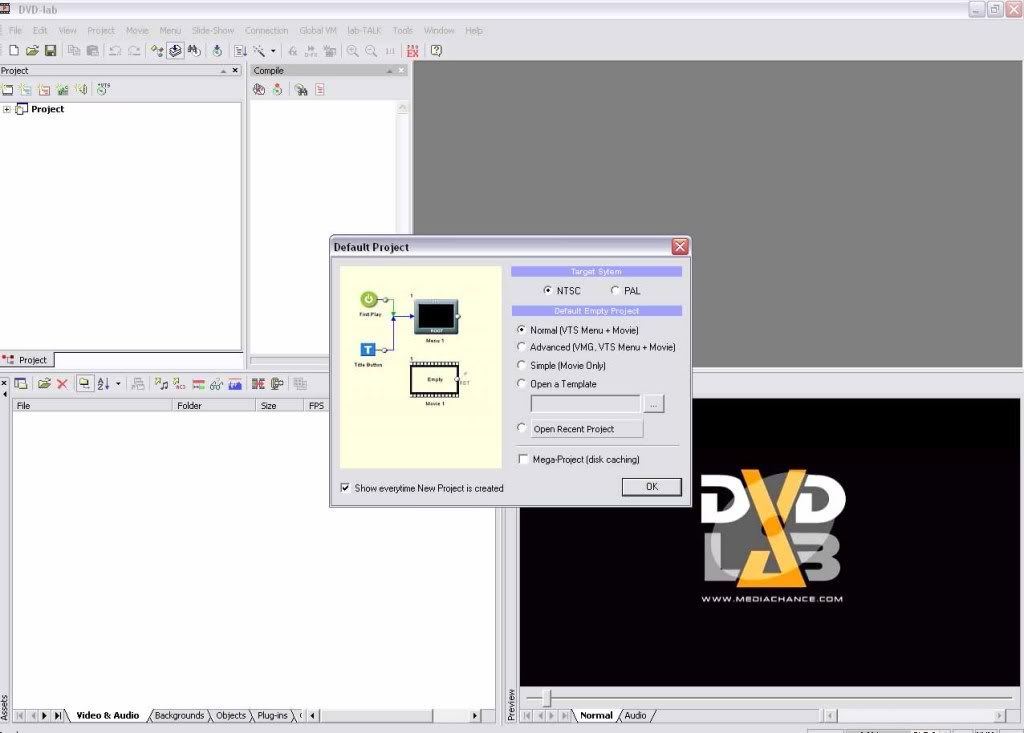Screen dimensions: 1024x733
Task: Choose Simple (Movie Only) project
Action: point(521,365)
